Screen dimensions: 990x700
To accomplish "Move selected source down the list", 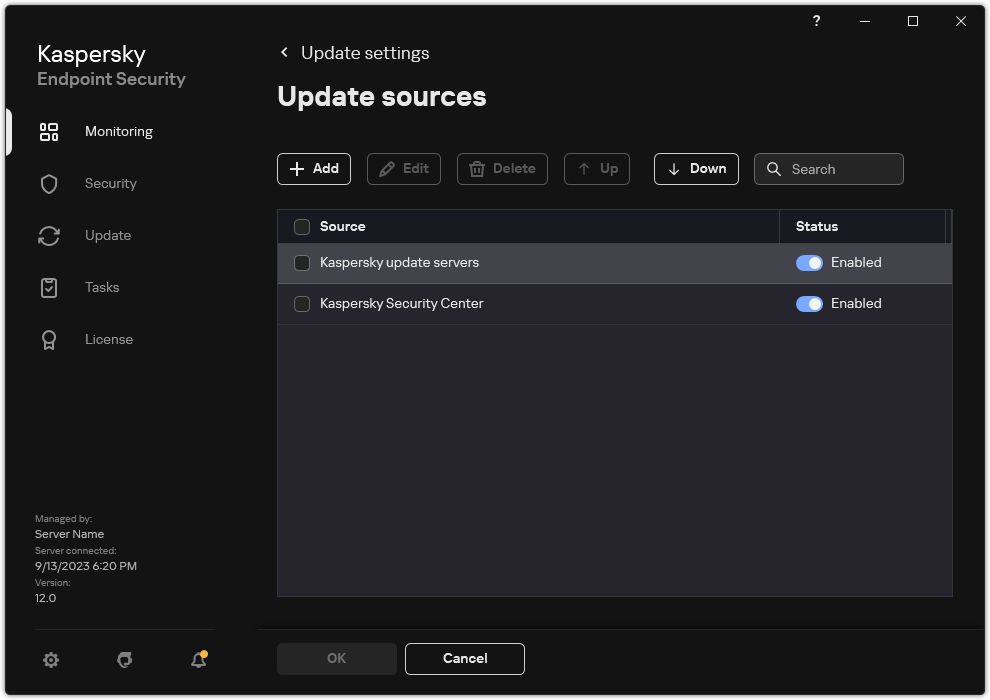I will (696, 169).
